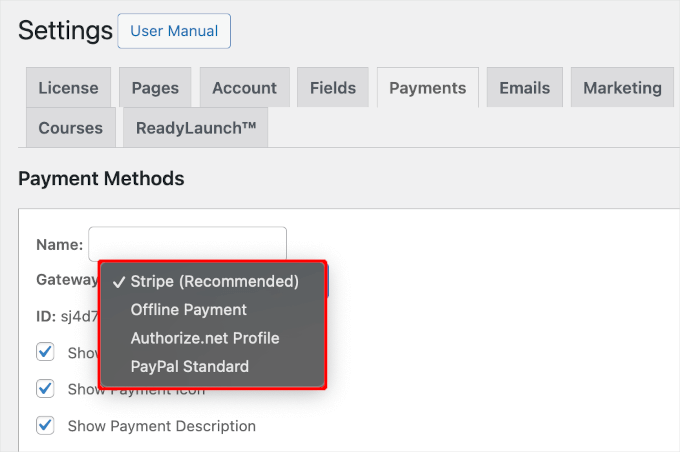Switch to the Marketing tab
This screenshot has width=680, height=452.
click(x=622, y=88)
